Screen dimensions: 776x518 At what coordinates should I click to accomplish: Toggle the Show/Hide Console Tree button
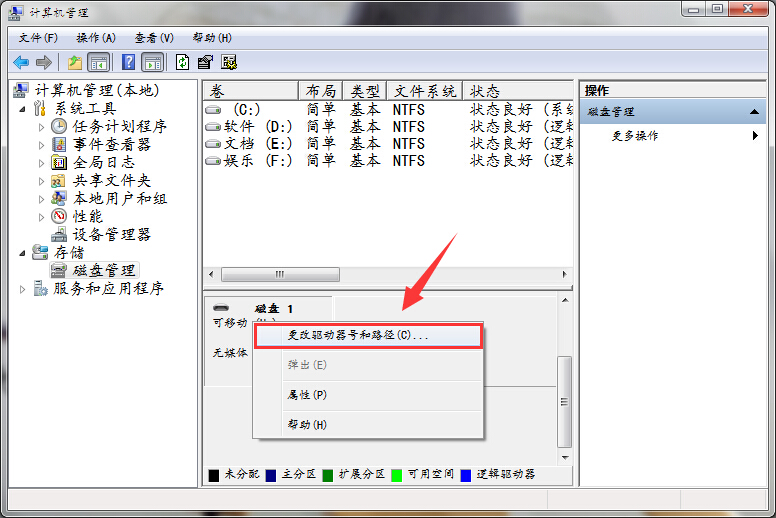pos(99,62)
